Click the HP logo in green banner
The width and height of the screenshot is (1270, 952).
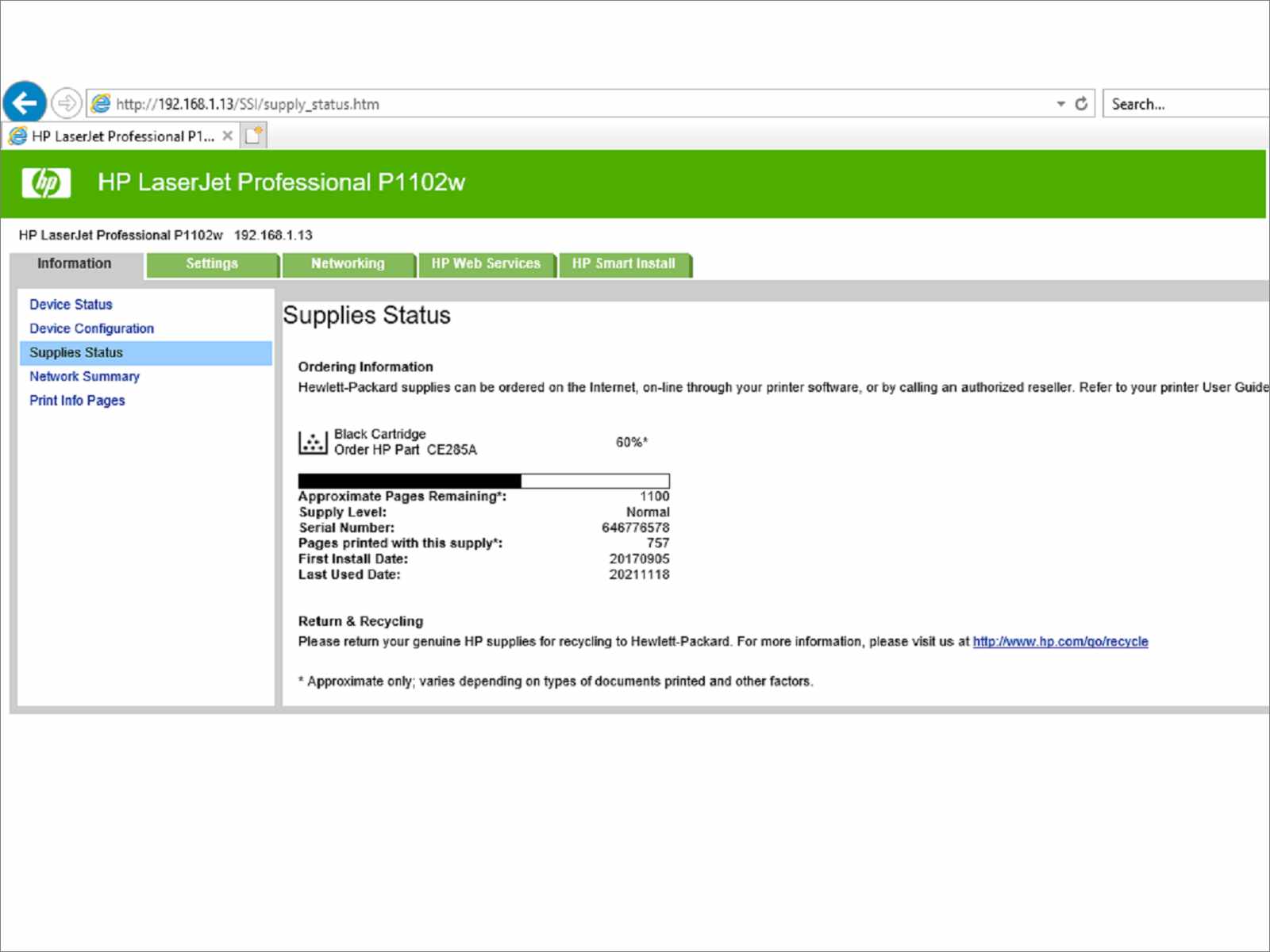(46, 182)
